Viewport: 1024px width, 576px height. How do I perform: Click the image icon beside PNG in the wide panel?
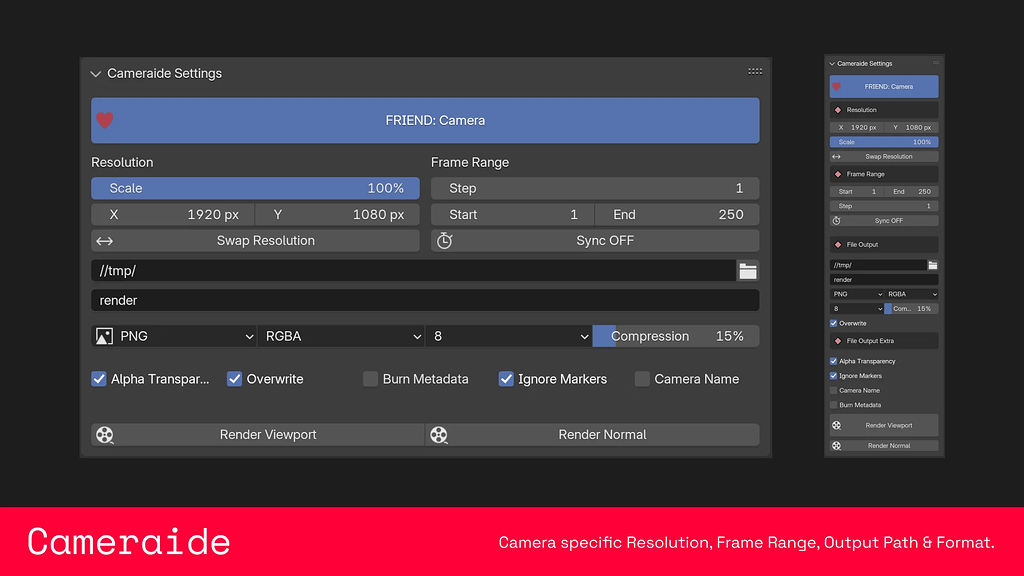tap(104, 336)
